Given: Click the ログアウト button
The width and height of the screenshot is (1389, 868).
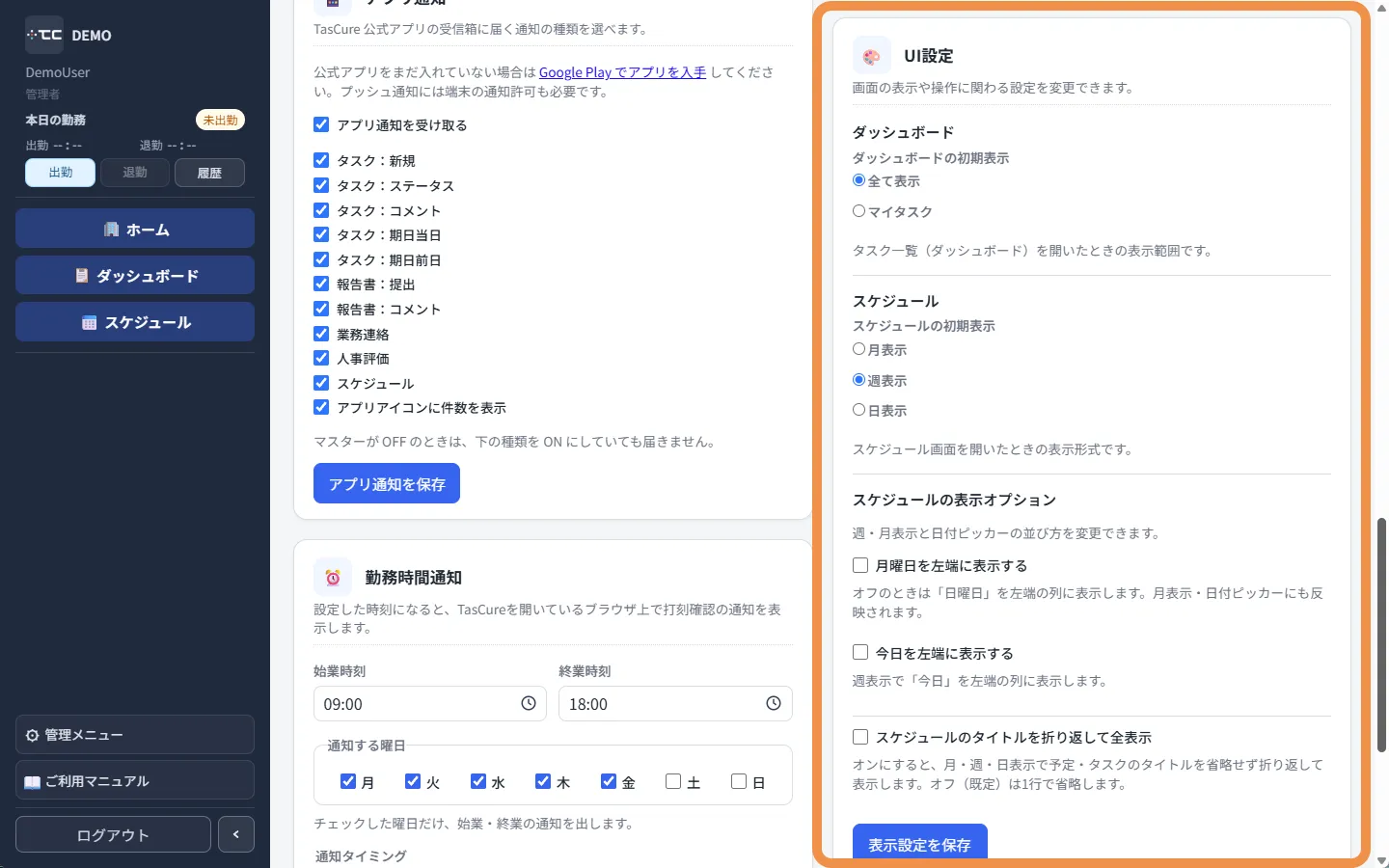Looking at the screenshot, I should [113, 834].
